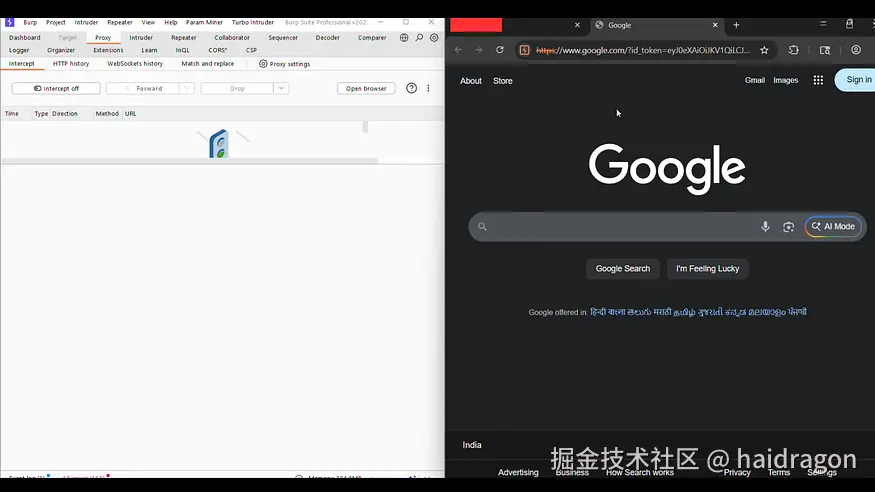Reload the Google page
This screenshot has width=875, height=492.
[499, 50]
